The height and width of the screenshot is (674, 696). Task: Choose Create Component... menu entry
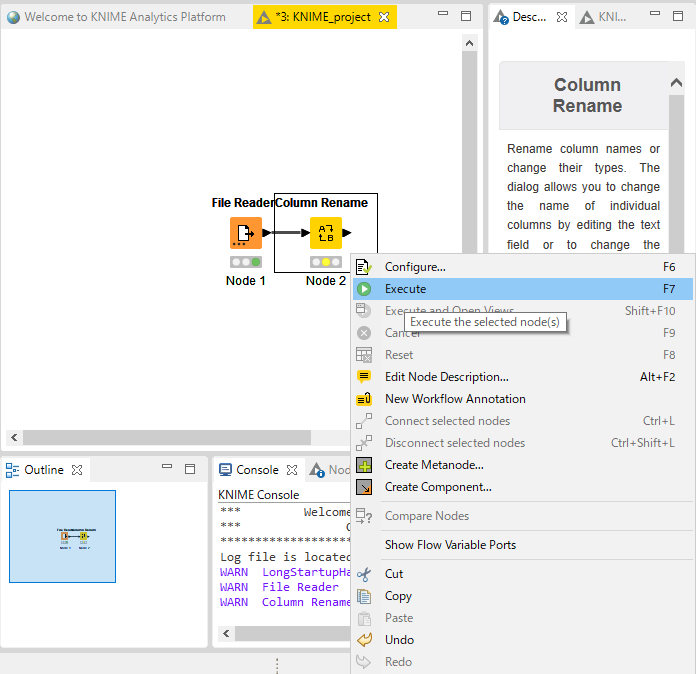[x=523, y=487]
